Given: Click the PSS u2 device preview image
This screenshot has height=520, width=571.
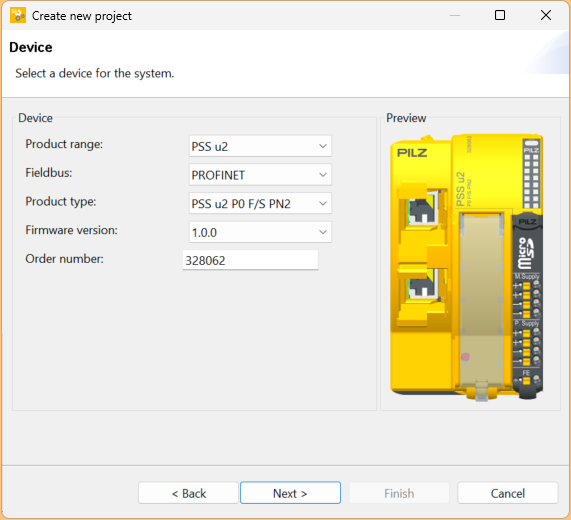Looking at the screenshot, I should pyautogui.click(x=466, y=267).
